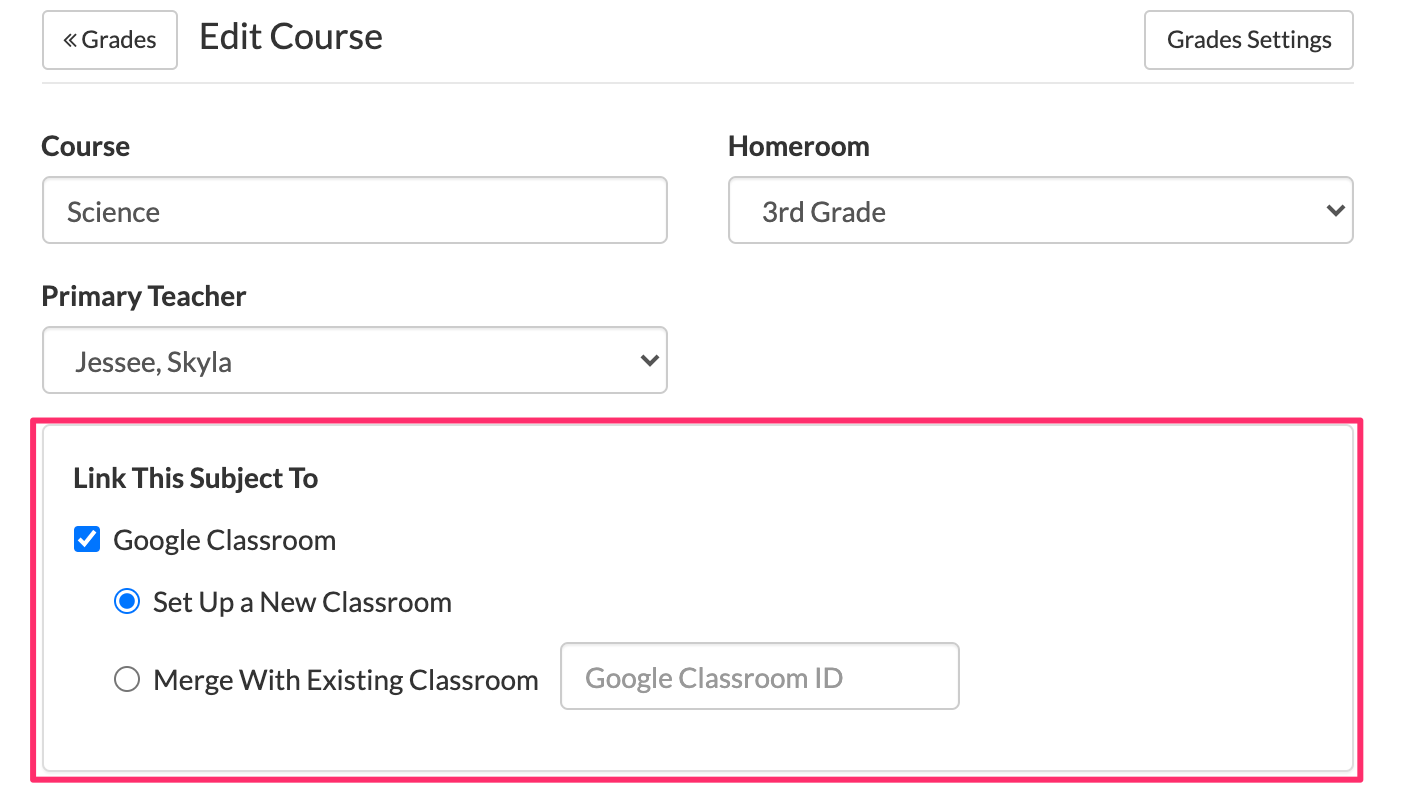Click the Merge With Existing Classroom label text
The width and height of the screenshot is (1412, 786).
[346, 681]
